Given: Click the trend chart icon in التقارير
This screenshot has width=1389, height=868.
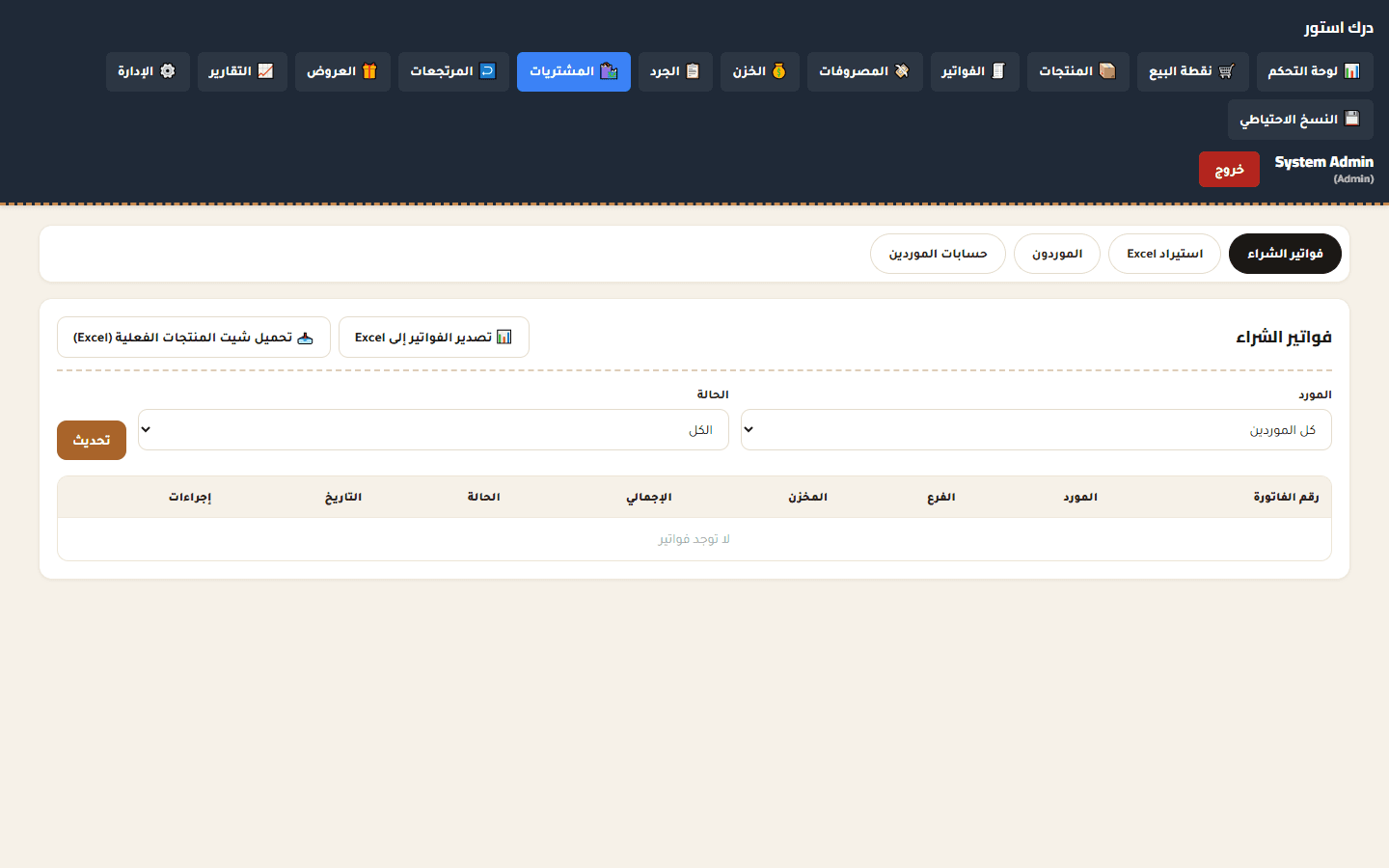Looking at the screenshot, I should tap(265, 71).
